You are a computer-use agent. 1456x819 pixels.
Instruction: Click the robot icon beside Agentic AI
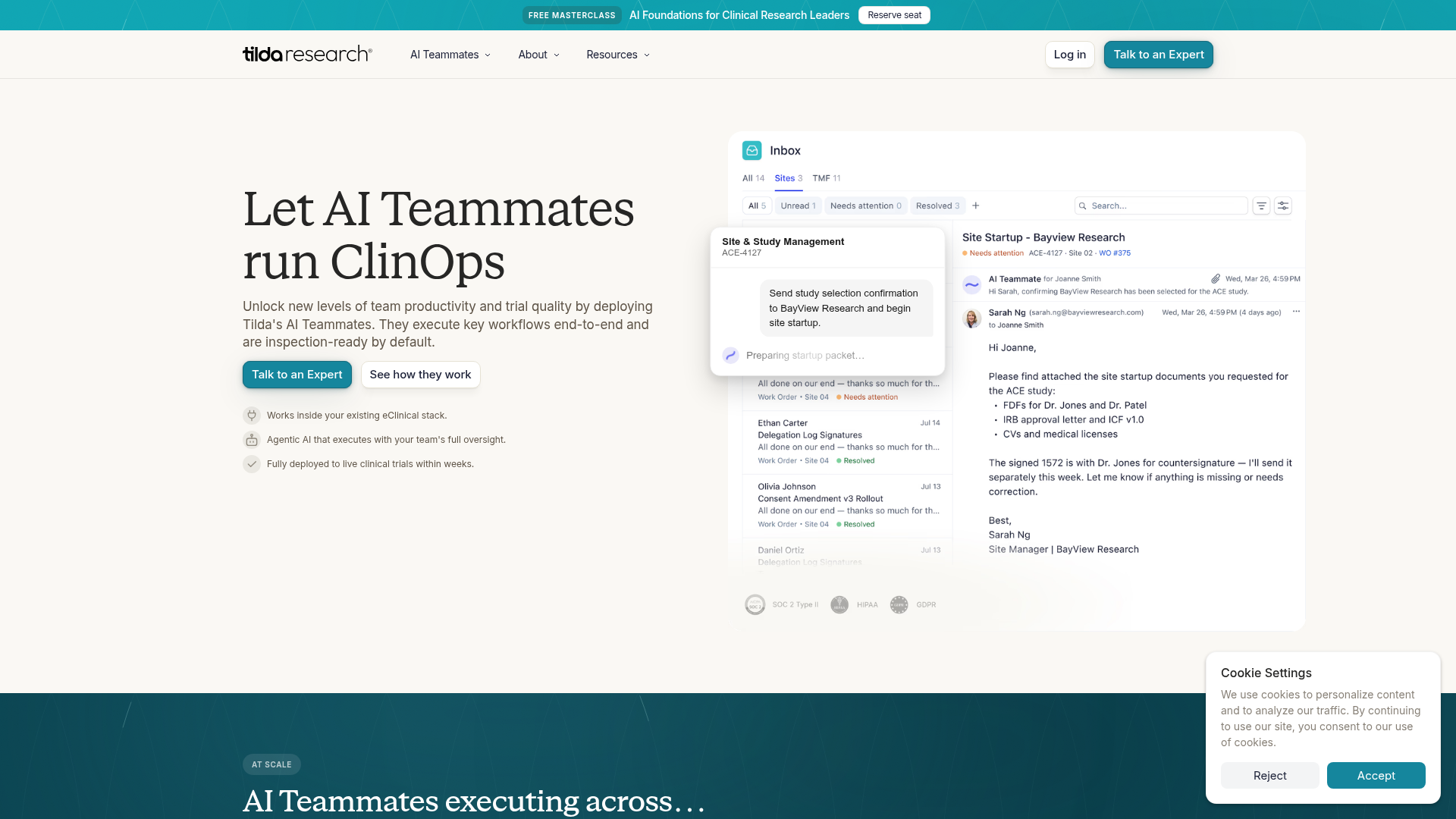[x=252, y=440]
